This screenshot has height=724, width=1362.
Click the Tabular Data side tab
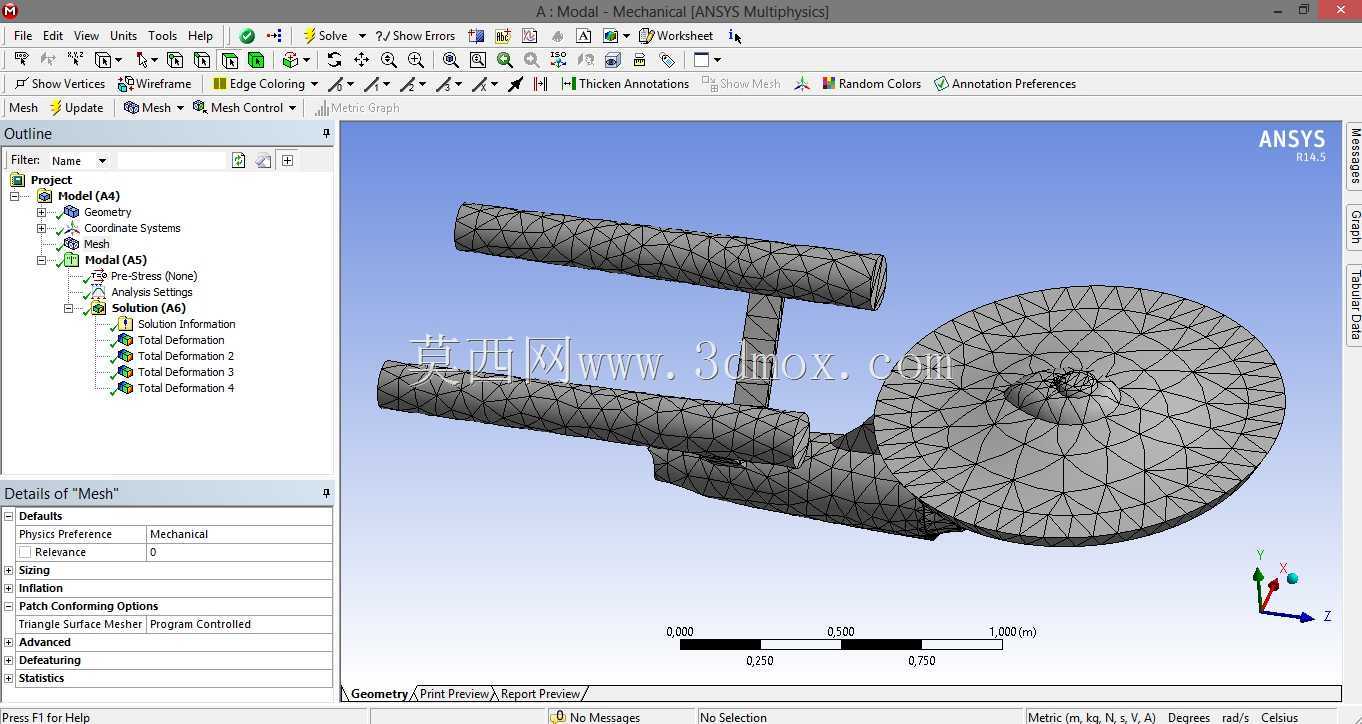point(1355,305)
